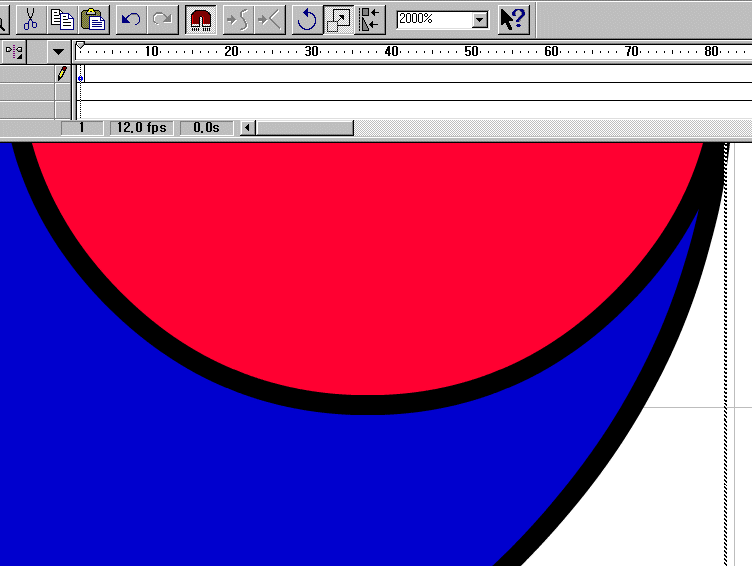Click the Align icon
This screenshot has height=566, width=752.
(x=370, y=20)
